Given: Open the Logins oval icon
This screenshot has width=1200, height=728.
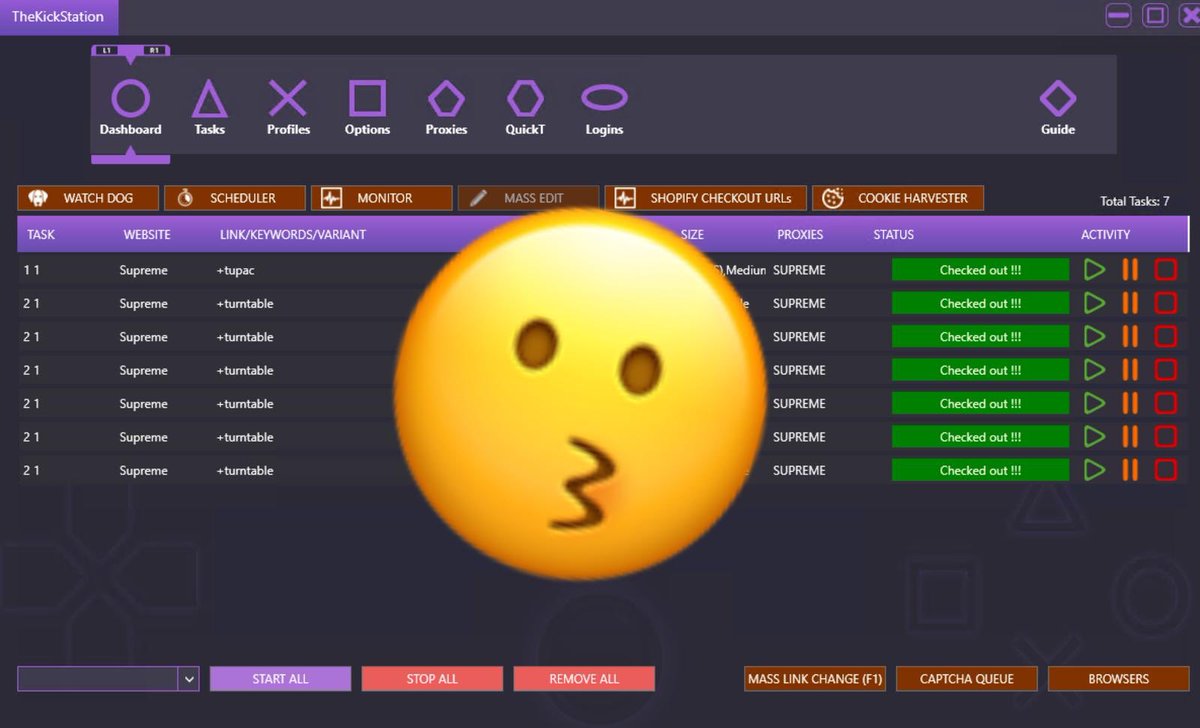Looking at the screenshot, I should coord(604,98).
